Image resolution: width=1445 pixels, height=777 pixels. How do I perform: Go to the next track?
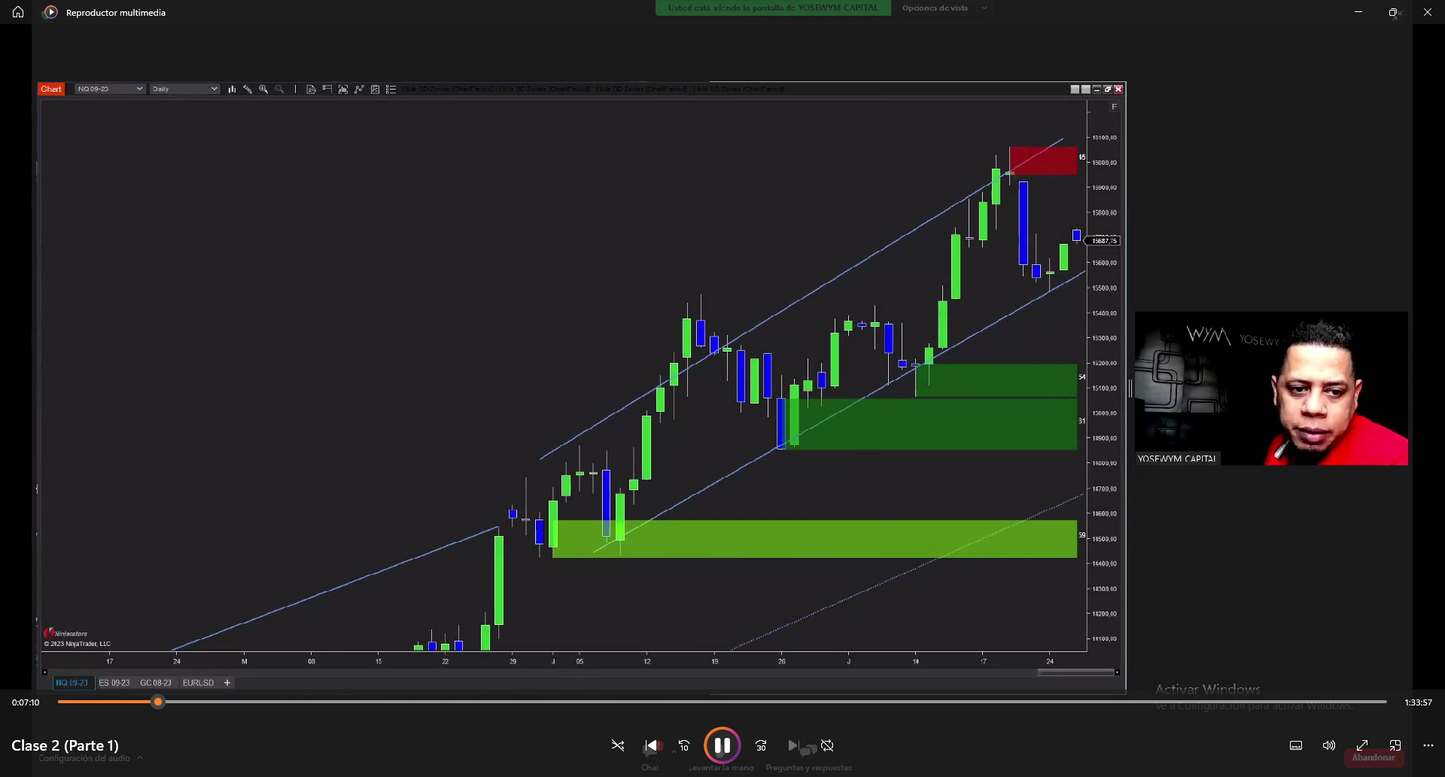coord(793,746)
